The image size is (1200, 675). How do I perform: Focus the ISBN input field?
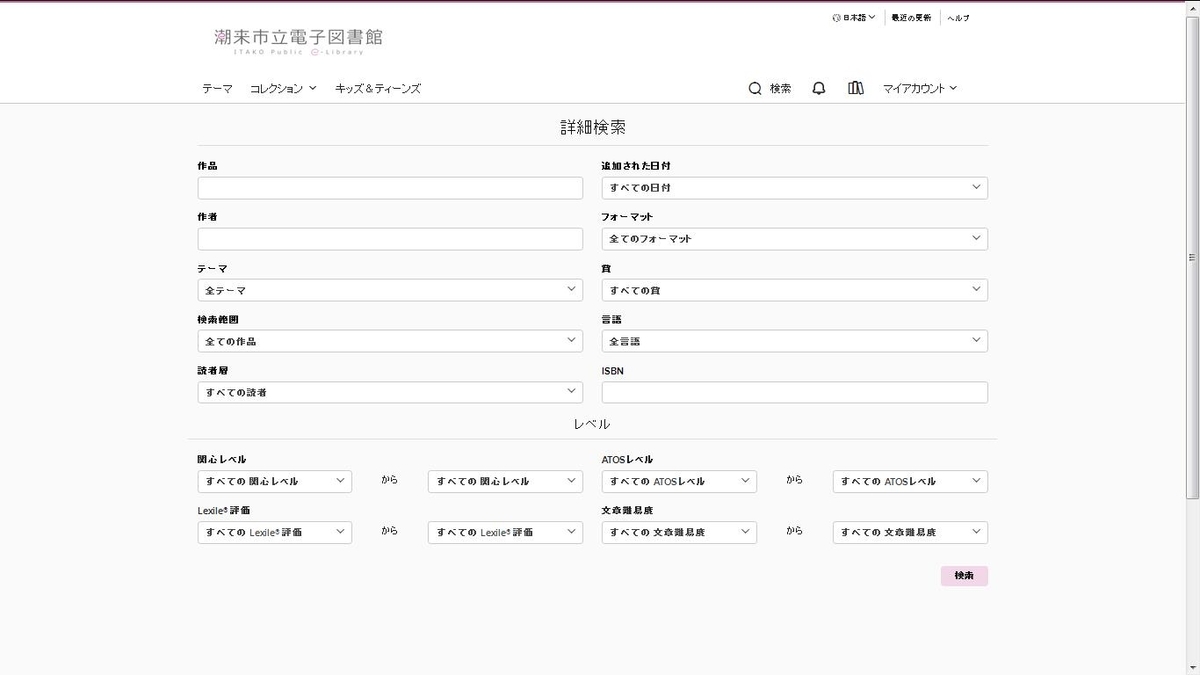tap(795, 392)
